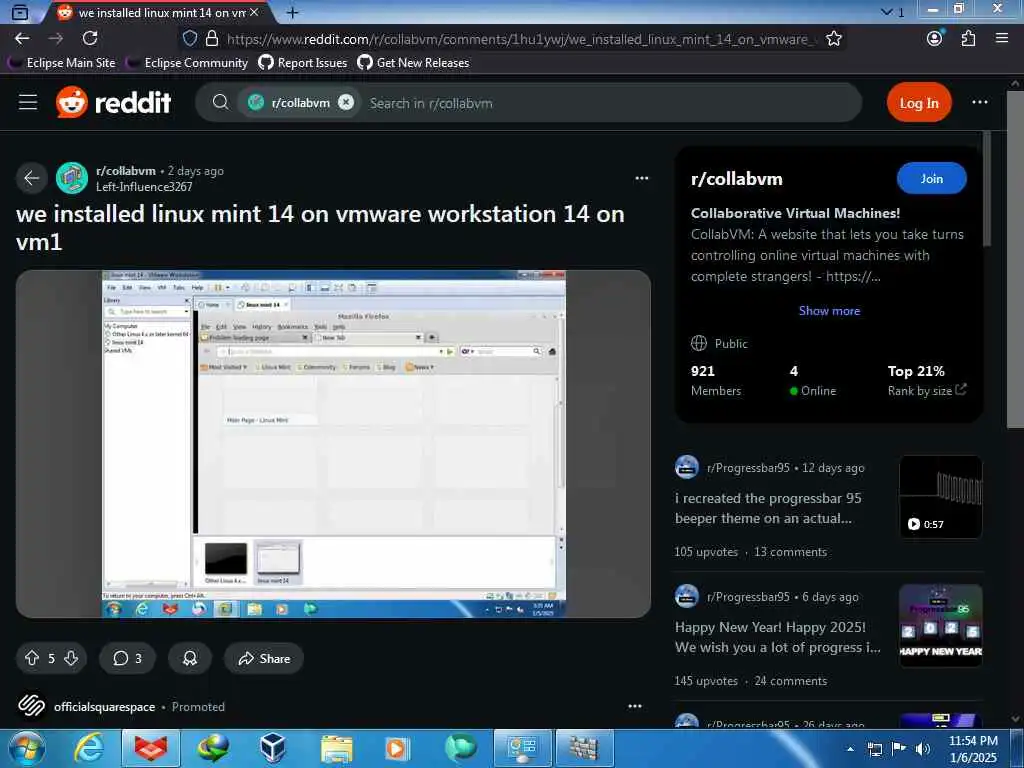Reload the page with the refresh icon
The image size is (1024, 768).
tap(90, 39)
